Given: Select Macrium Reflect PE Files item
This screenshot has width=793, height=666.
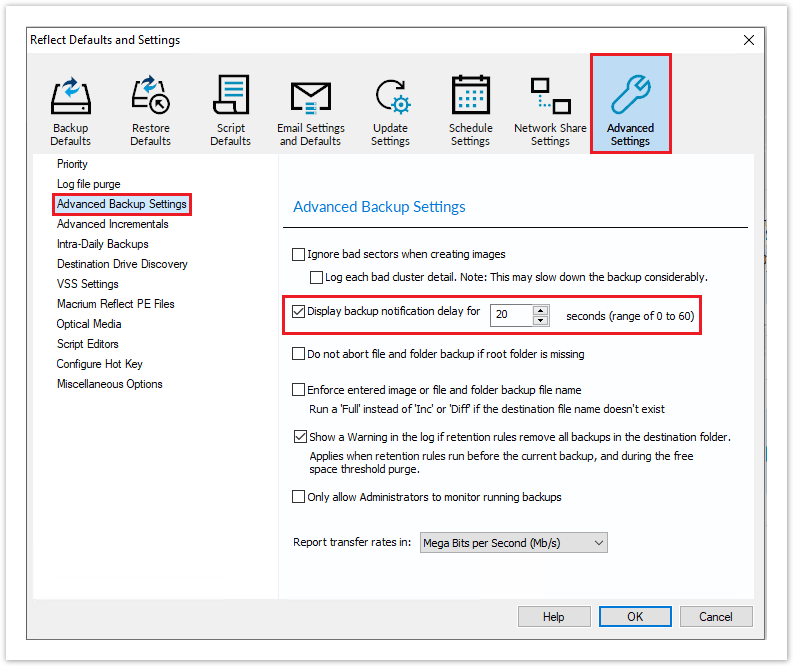Looking at the screenshot, I should tap(116, 304).
